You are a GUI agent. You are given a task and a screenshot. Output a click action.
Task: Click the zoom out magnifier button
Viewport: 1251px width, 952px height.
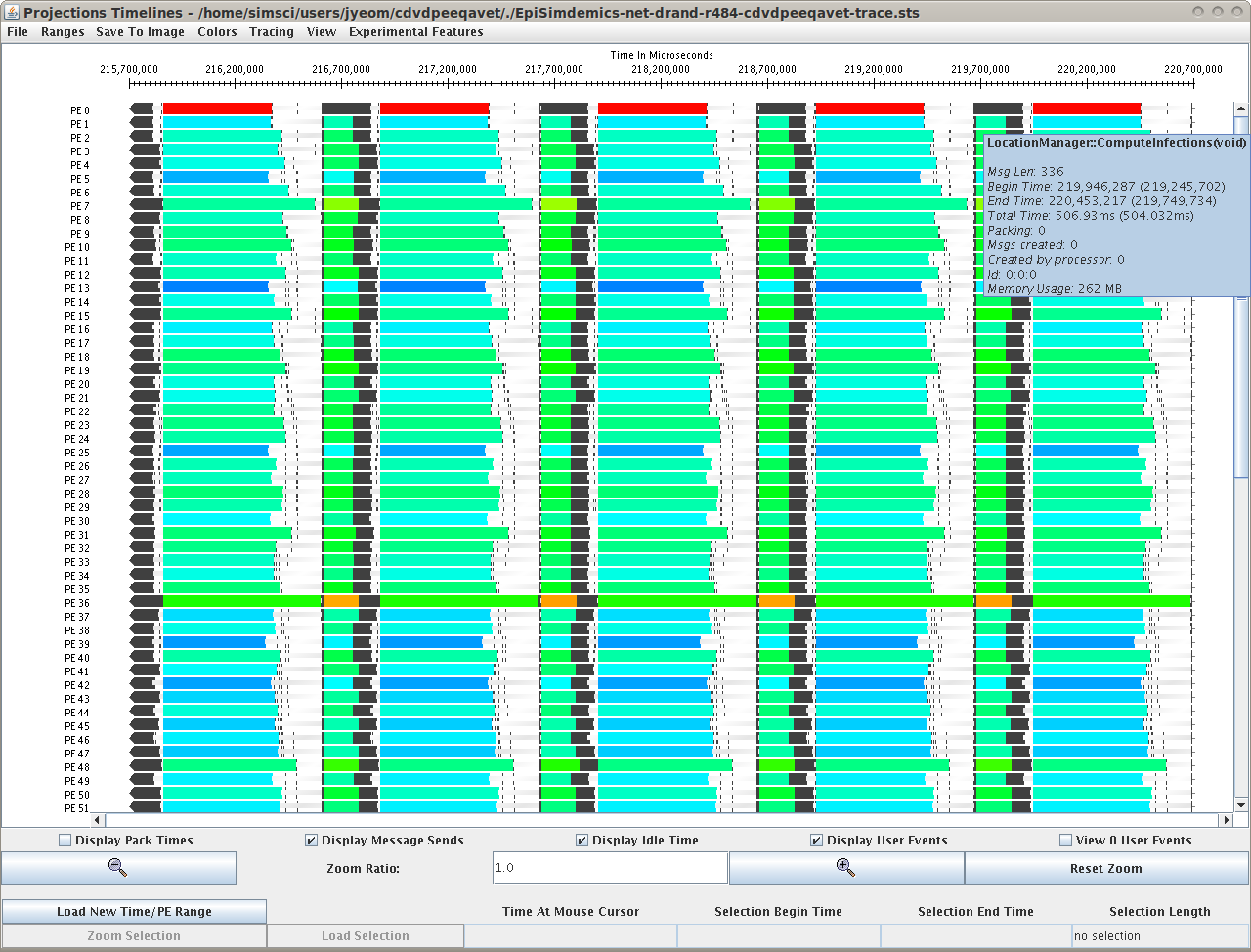(x=118, y=868)
